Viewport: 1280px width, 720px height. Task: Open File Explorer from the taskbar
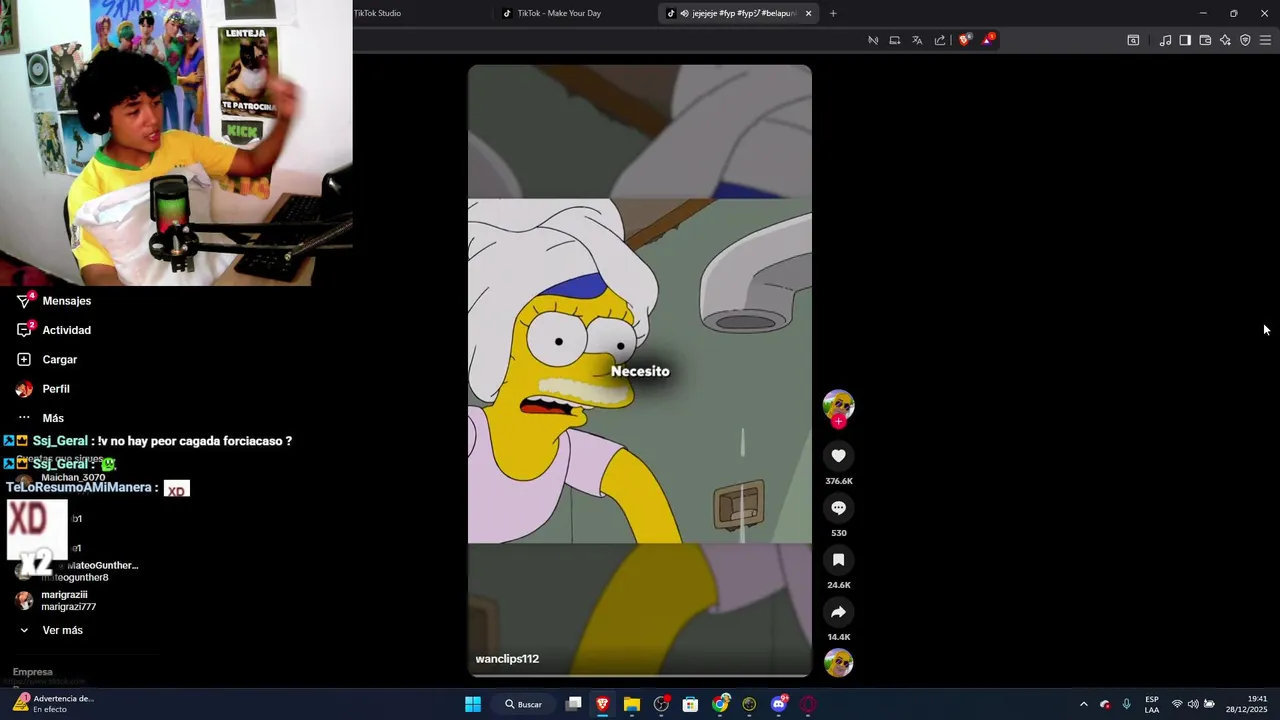coord(631,704)
